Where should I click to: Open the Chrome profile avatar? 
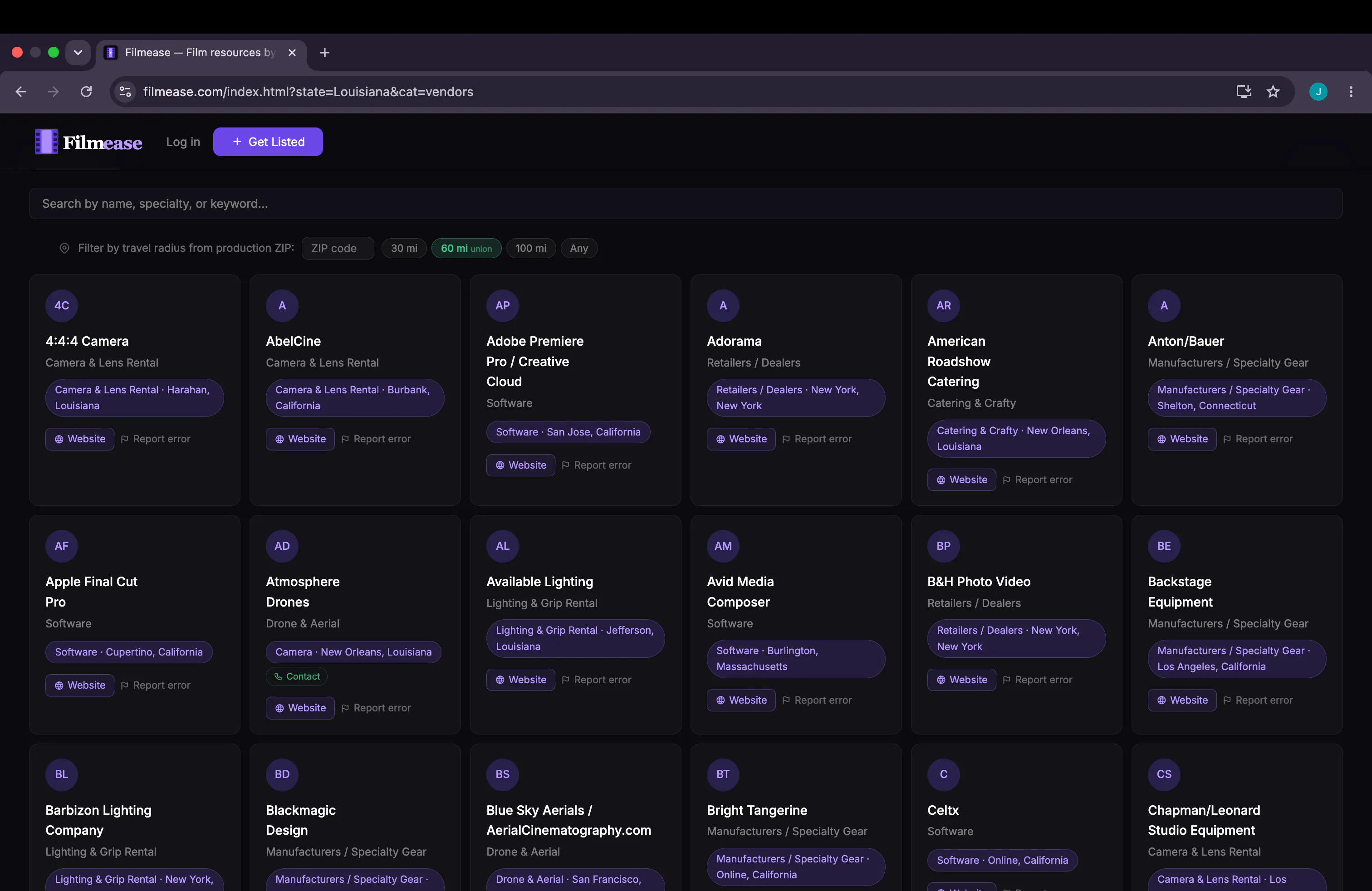(x=1318, y=92)
